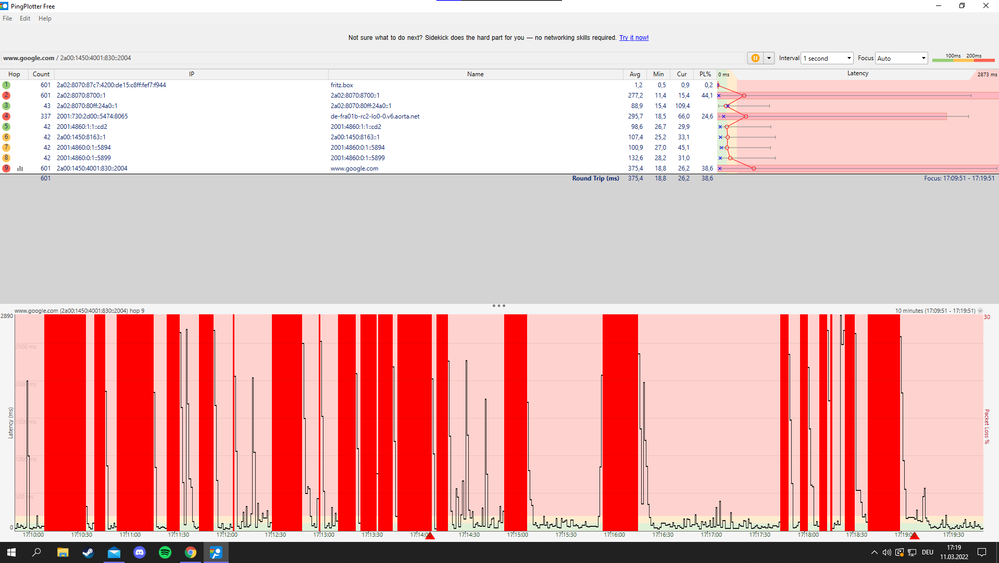999x563 pixels.
Task: Open the Focus 'Auto' dropdown
Action: tap(901, 58)
